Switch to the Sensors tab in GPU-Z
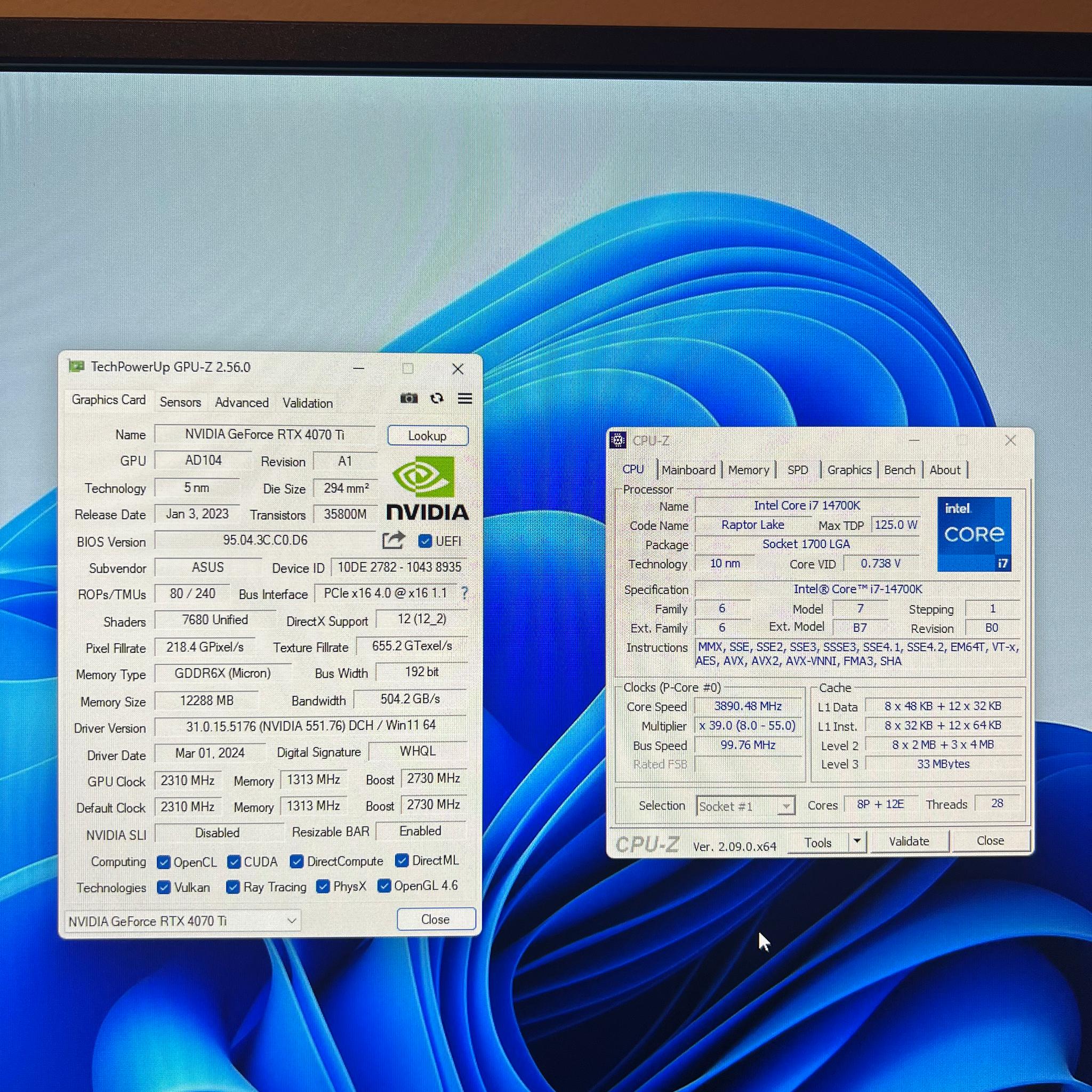The width and height of the screenshot is (1092, 1092). [180, 402]
